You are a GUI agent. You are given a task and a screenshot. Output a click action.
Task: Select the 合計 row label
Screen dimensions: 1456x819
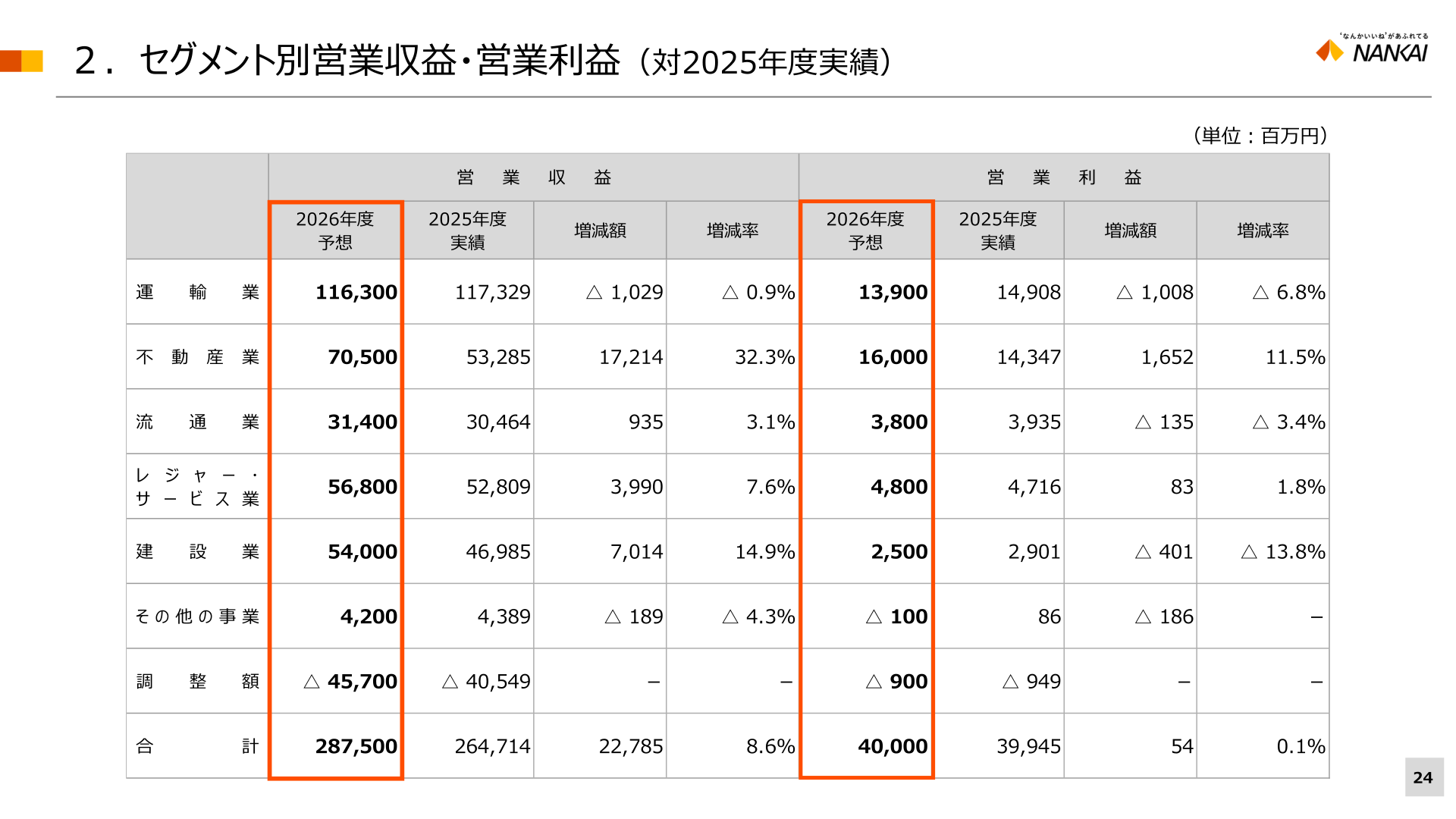coord(197,746)
